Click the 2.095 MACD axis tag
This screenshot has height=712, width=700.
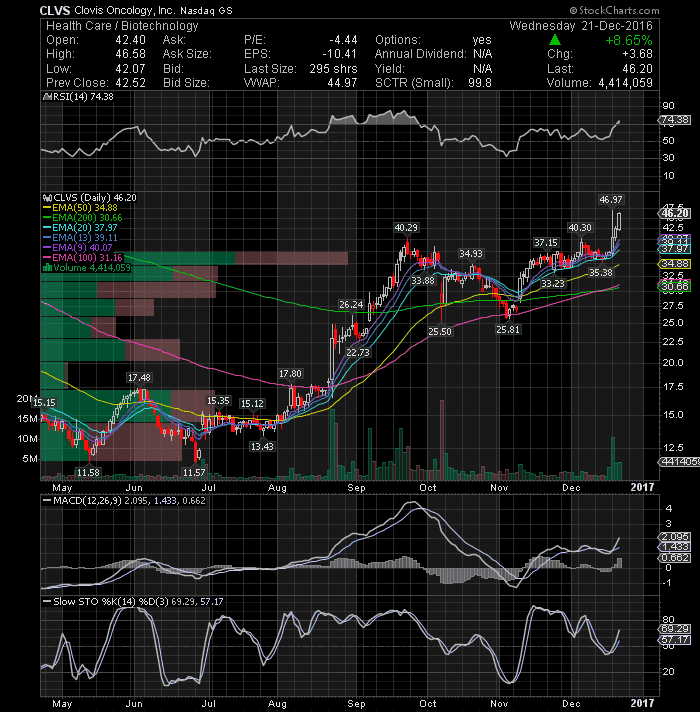[675, 537]
